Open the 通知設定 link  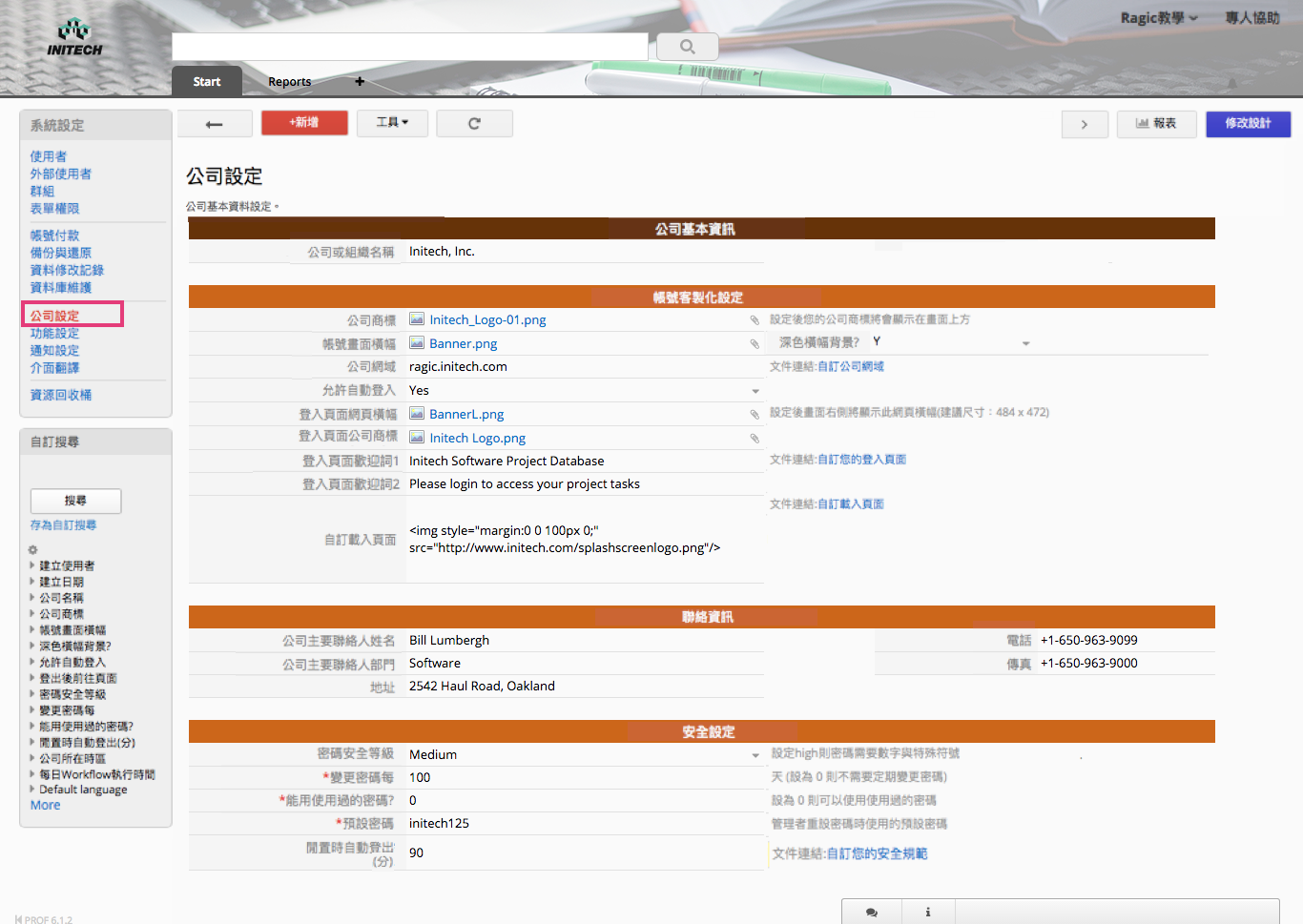pos(54,350)
